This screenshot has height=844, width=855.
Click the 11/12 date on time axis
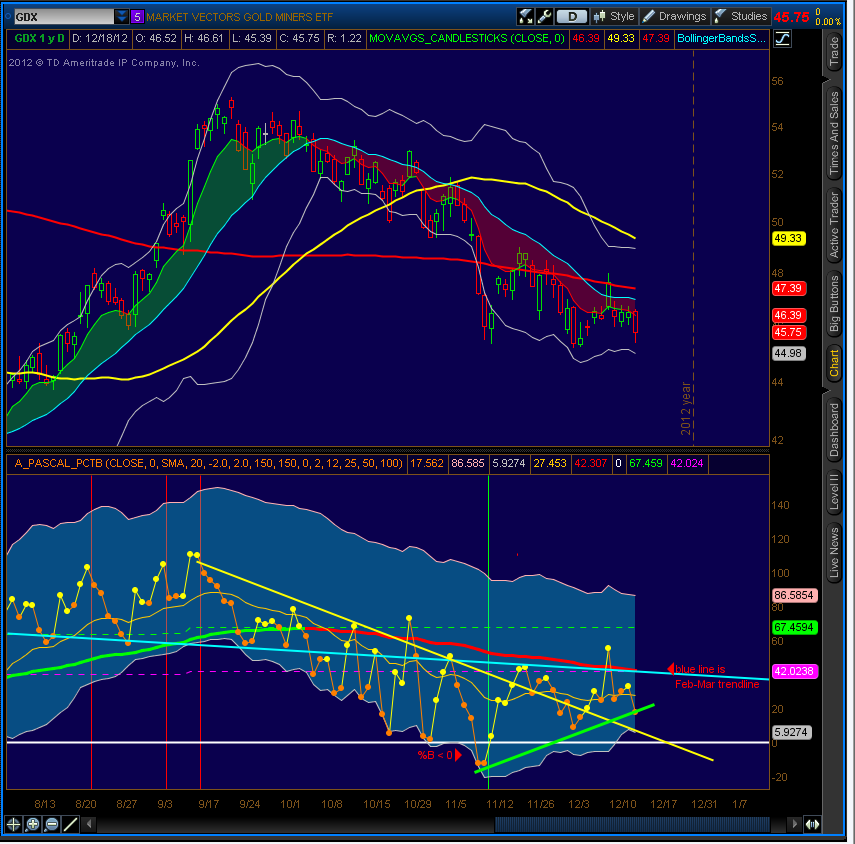[x=499, y=804]
